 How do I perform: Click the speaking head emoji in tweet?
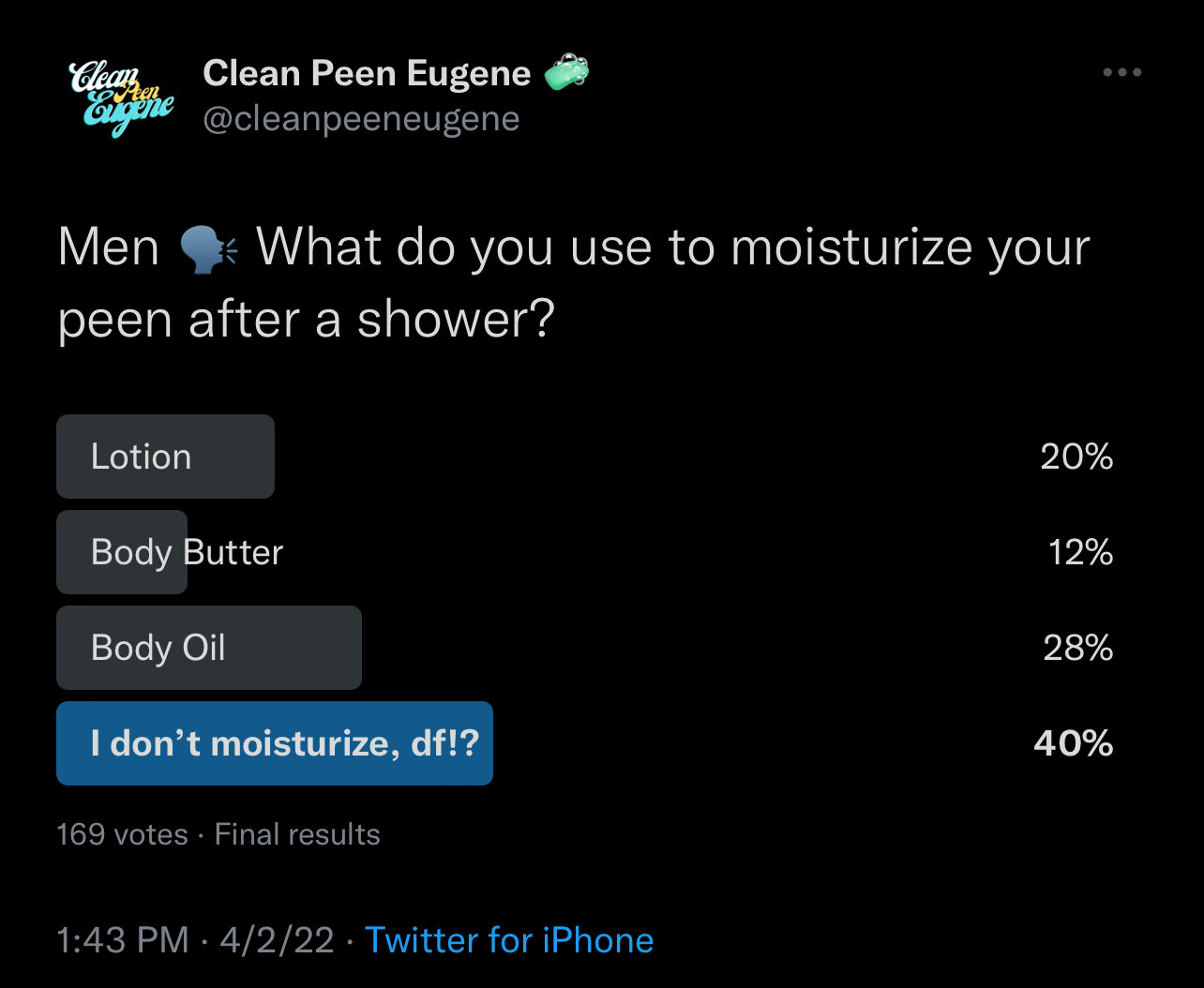pyautogui.click(x=209, y=249)
